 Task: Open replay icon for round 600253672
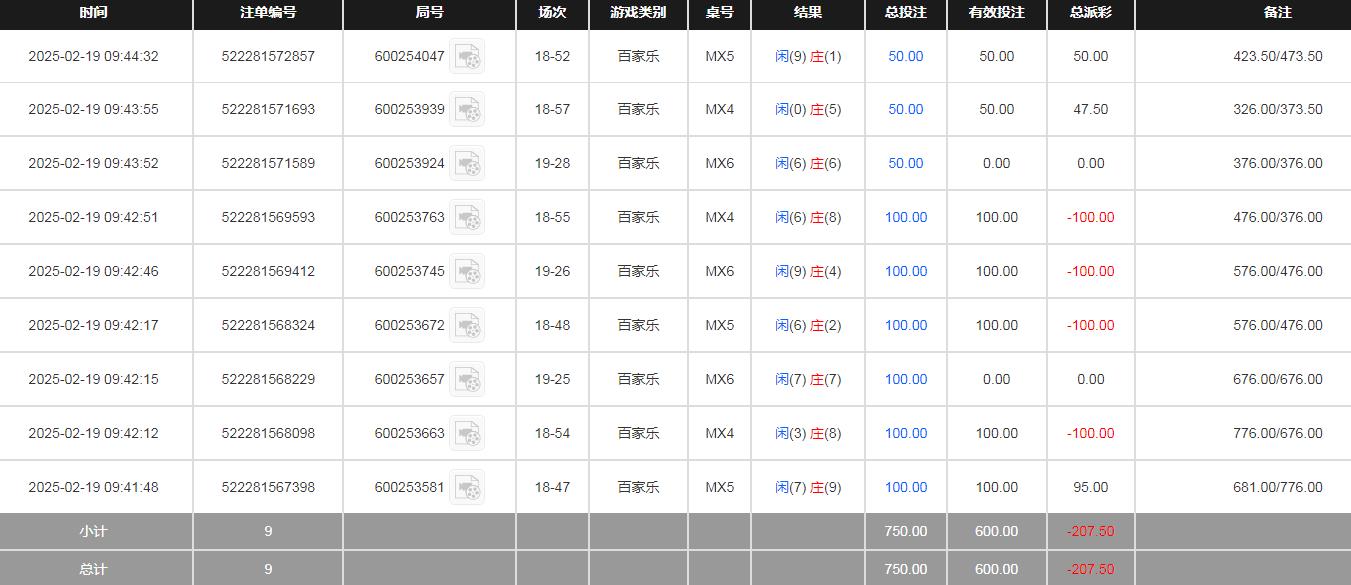point(467,326)
